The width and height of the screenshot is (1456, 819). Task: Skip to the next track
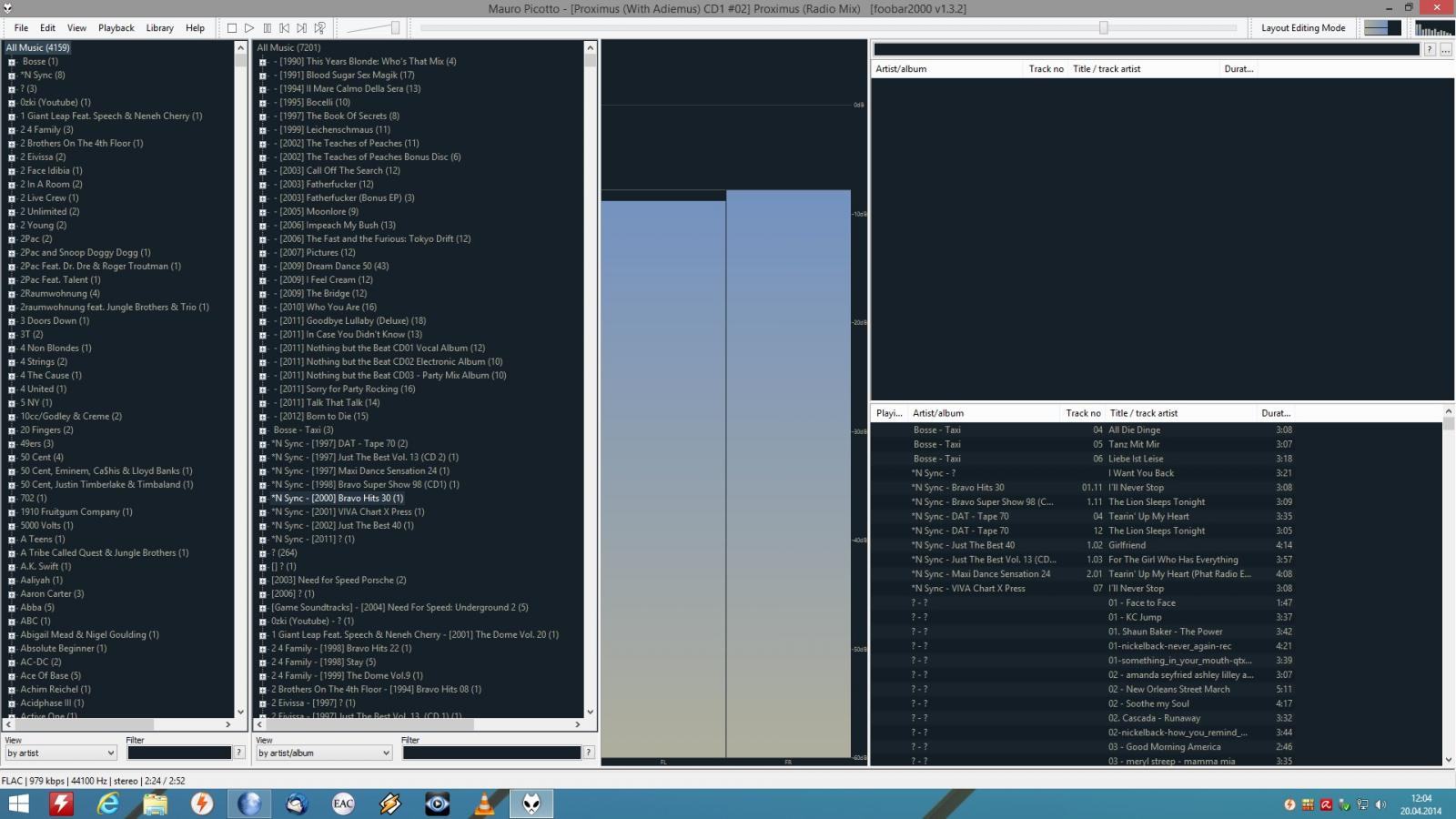click(x=301, y=28)
